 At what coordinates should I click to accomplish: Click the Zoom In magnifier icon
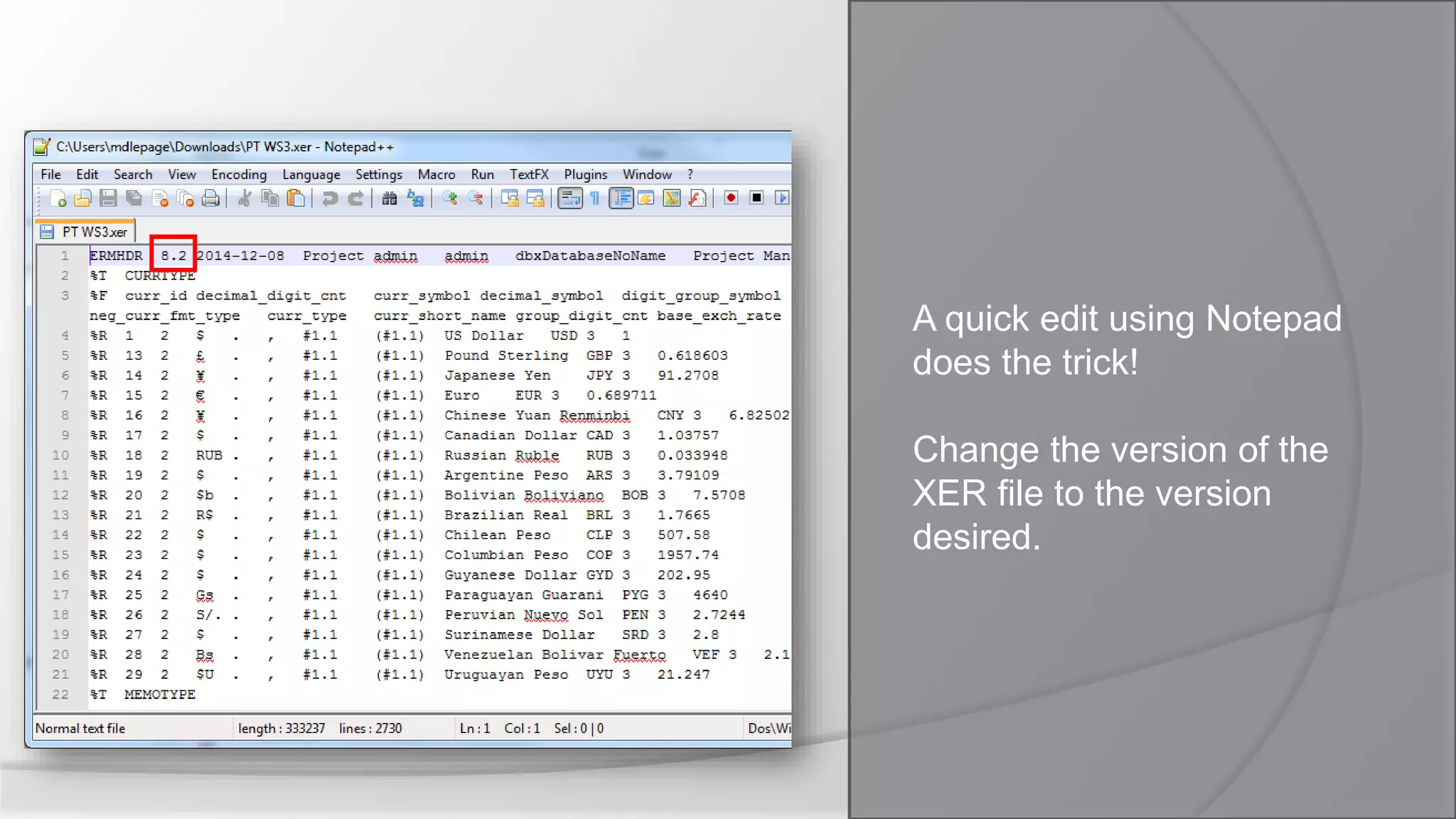449,198
